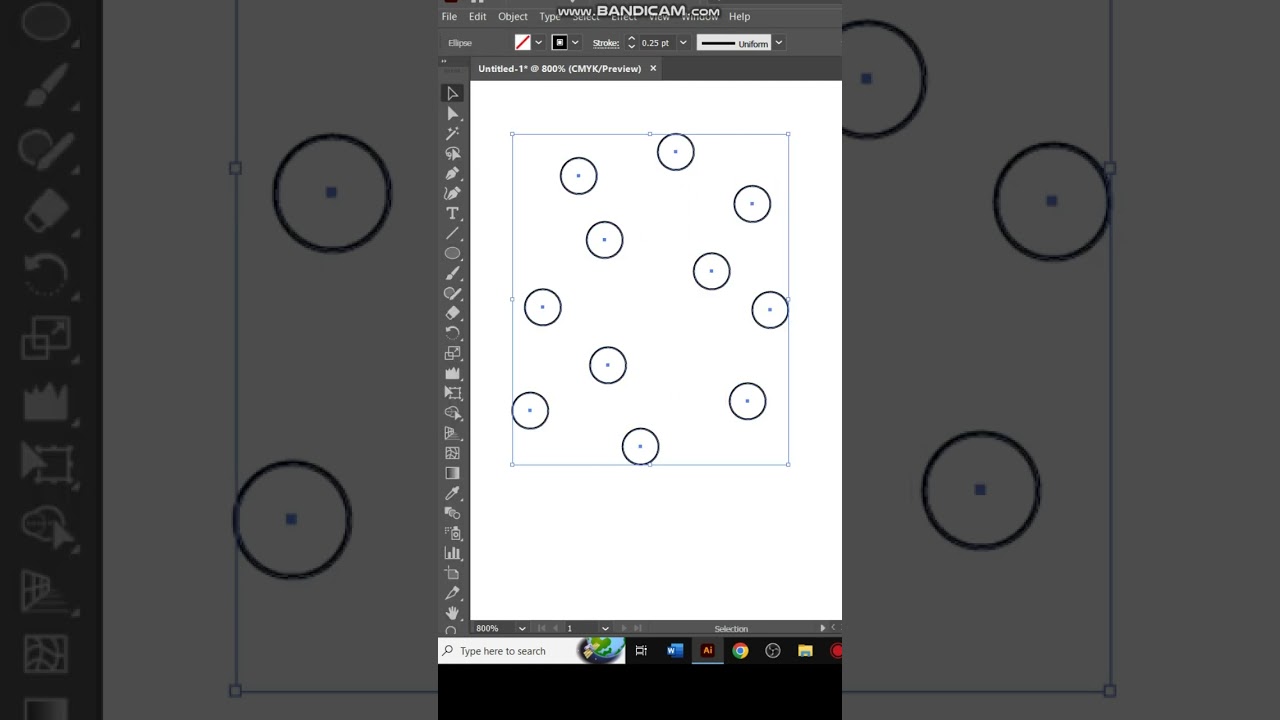This screenshot has height=720, width=1280.
Task: Expand the Fill swatch dropdown arrow
Action: click(538, 42)
